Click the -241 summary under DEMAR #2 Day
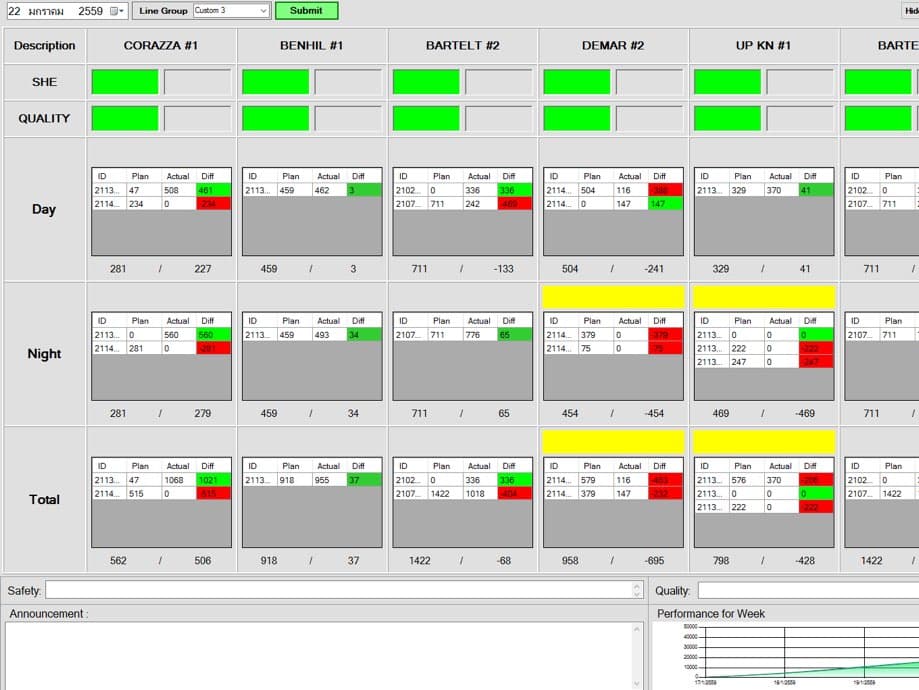This screenshot has height=690, width=919. [654, 268]
